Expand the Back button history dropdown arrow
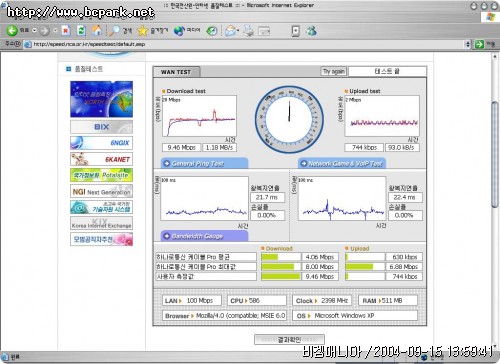 coord(34,31)
